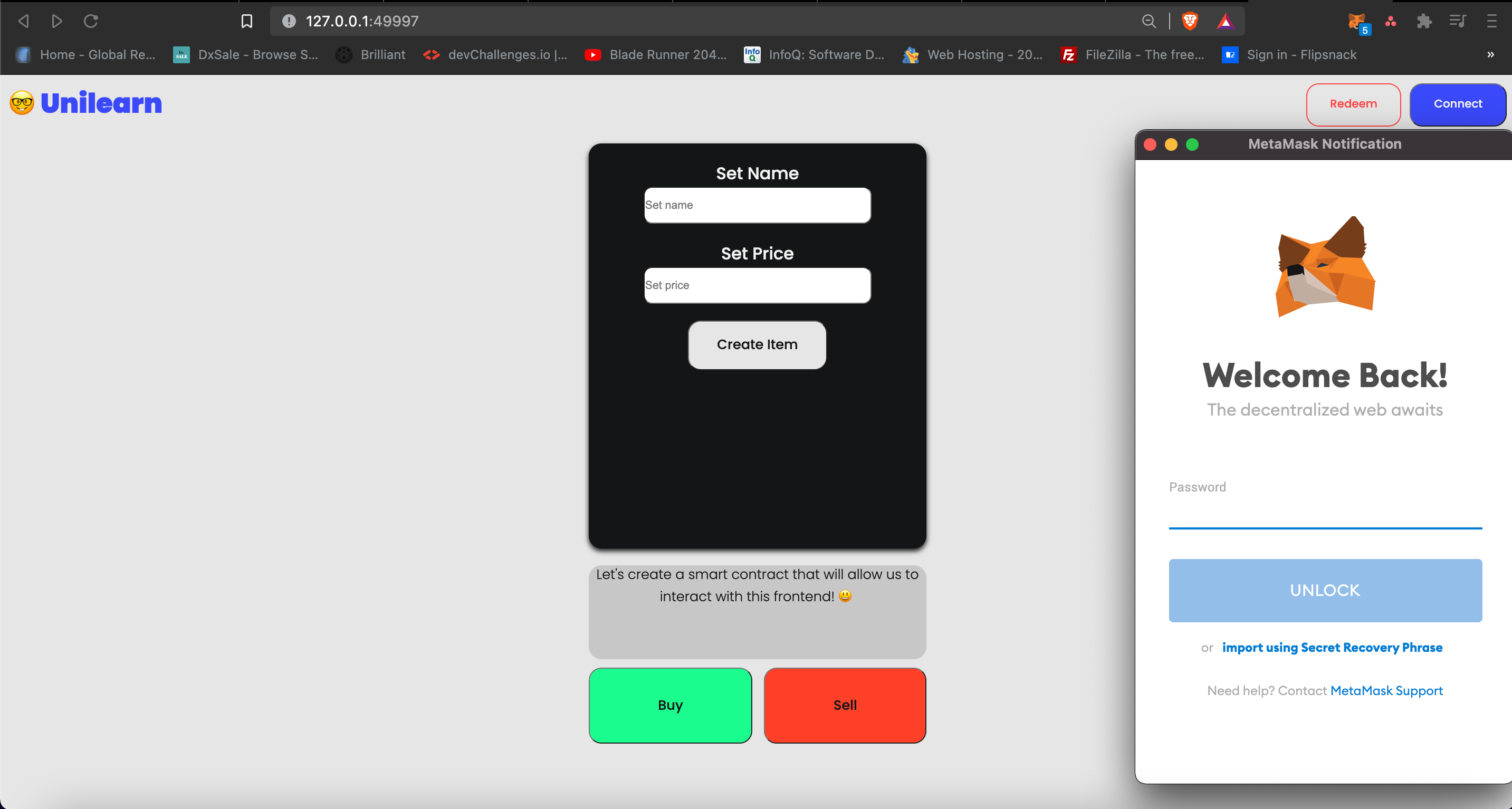1512x809 pixels.
Task: Click the Redeem button
Action: coord(1354,104)
